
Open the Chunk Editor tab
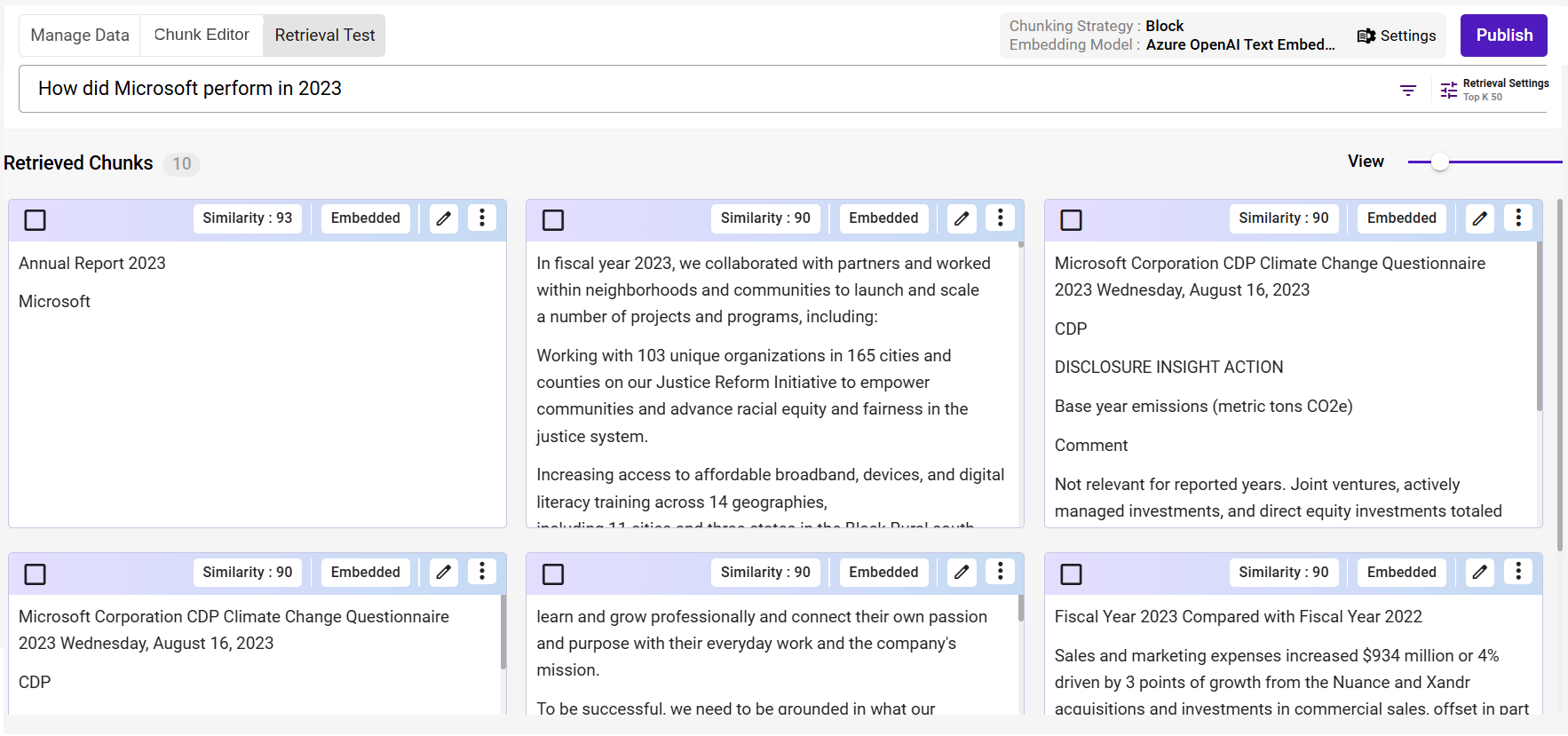coord(202,36)
